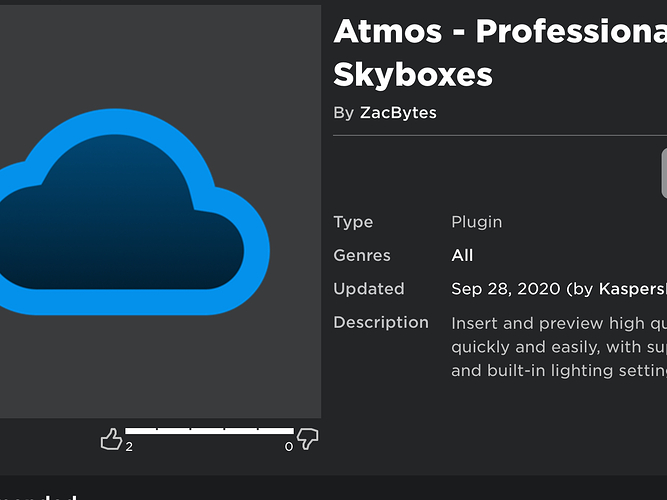Click the Sep 28, 2020 updated date
Screen dimensions: 667x500
click(x=506, y=289)
